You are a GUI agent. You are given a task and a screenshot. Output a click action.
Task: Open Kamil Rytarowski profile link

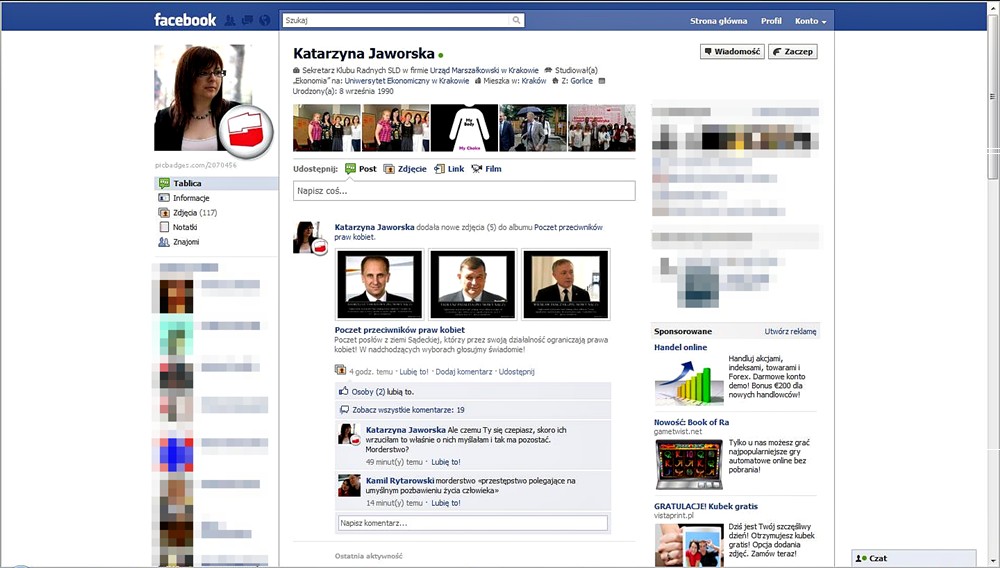click(x=400, y=481)
